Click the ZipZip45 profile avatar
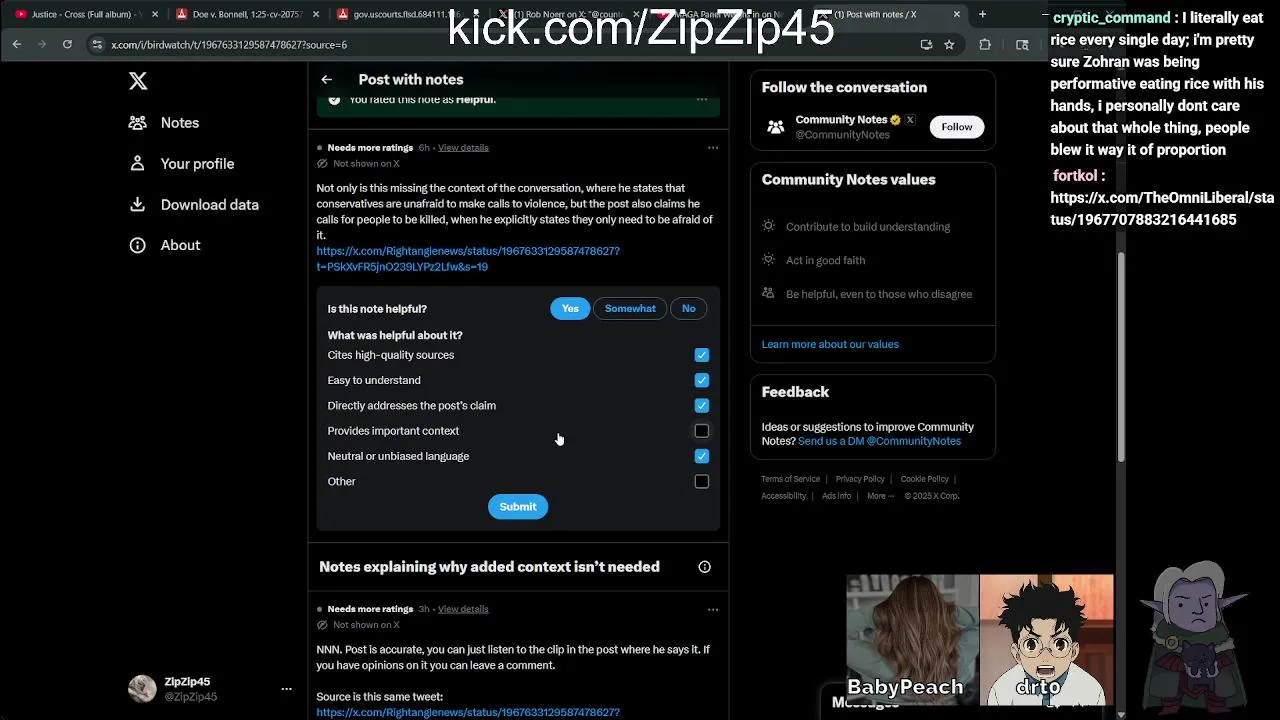 [x=142, y=689]
